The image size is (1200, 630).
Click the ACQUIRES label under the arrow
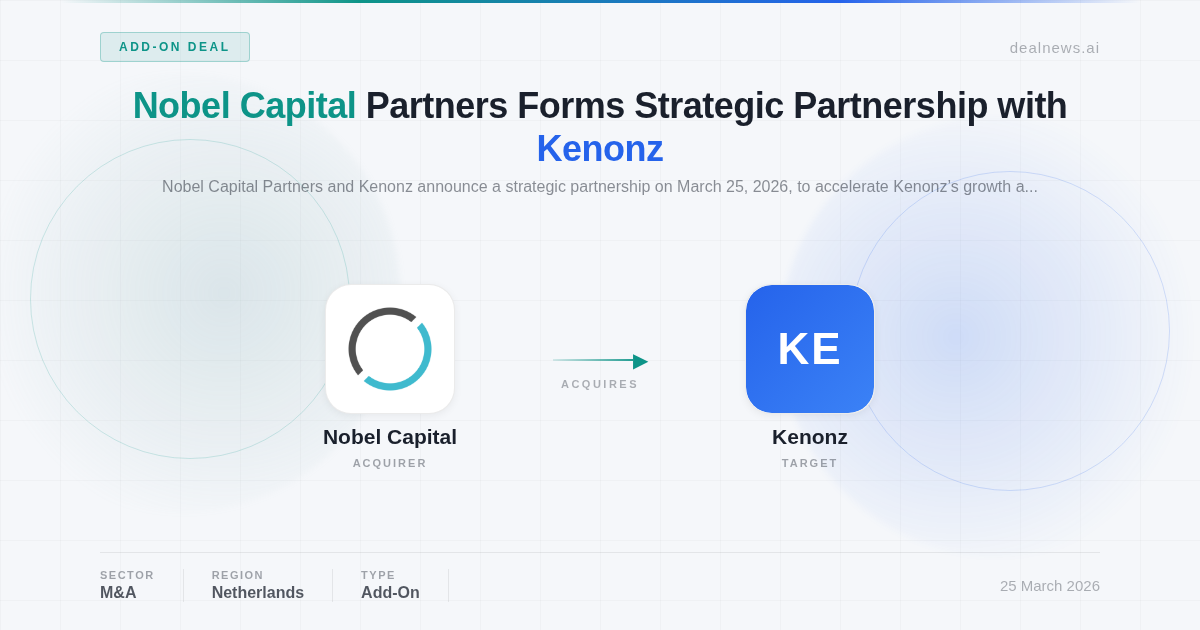600,384
